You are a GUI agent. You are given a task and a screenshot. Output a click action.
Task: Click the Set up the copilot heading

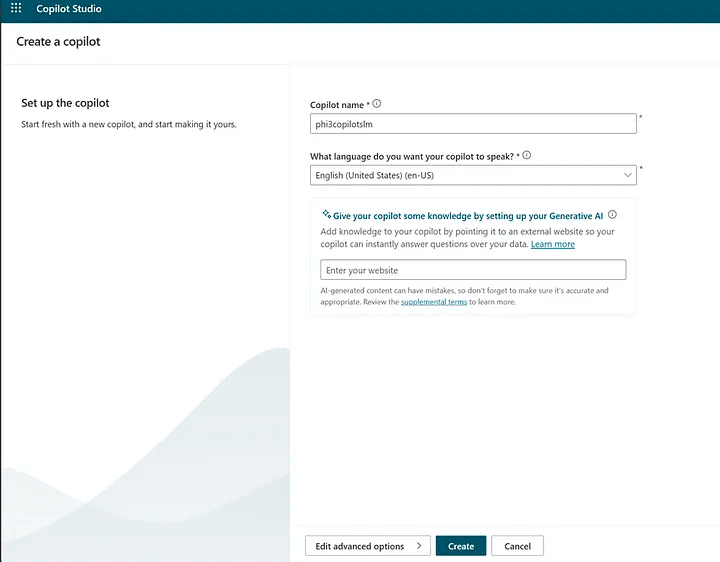(65, 103)
